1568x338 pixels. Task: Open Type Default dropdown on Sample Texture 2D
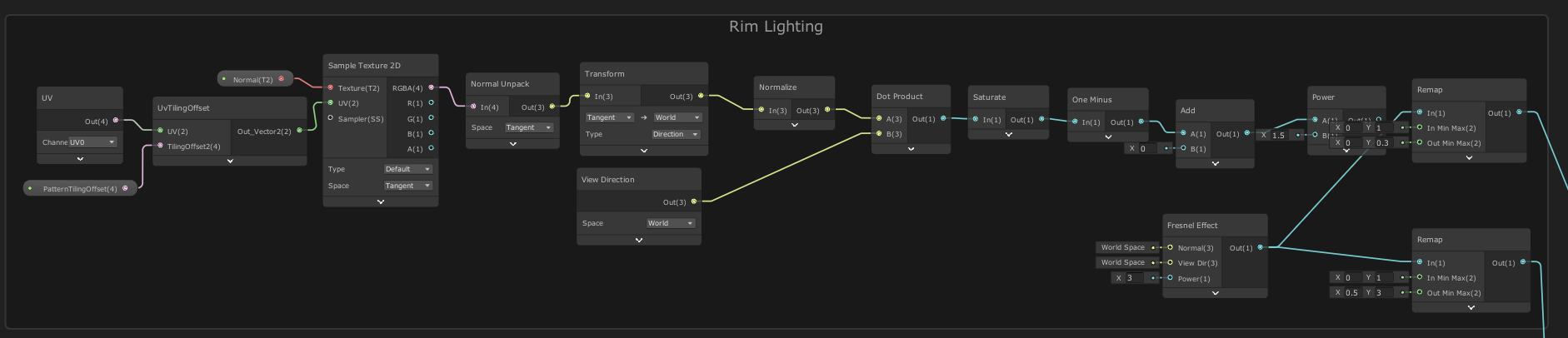[407, 169]
